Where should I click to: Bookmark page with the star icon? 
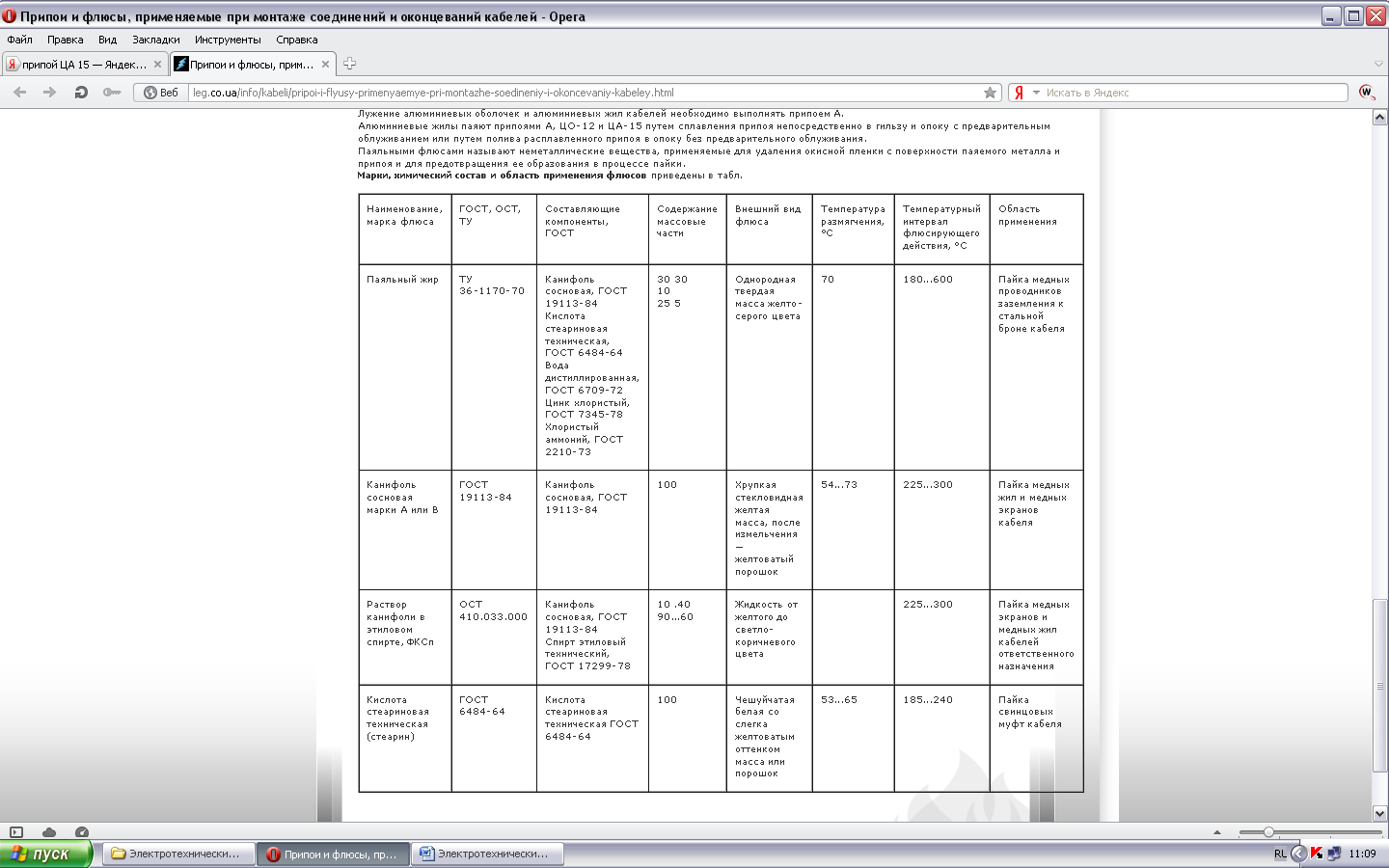[990, 93]
